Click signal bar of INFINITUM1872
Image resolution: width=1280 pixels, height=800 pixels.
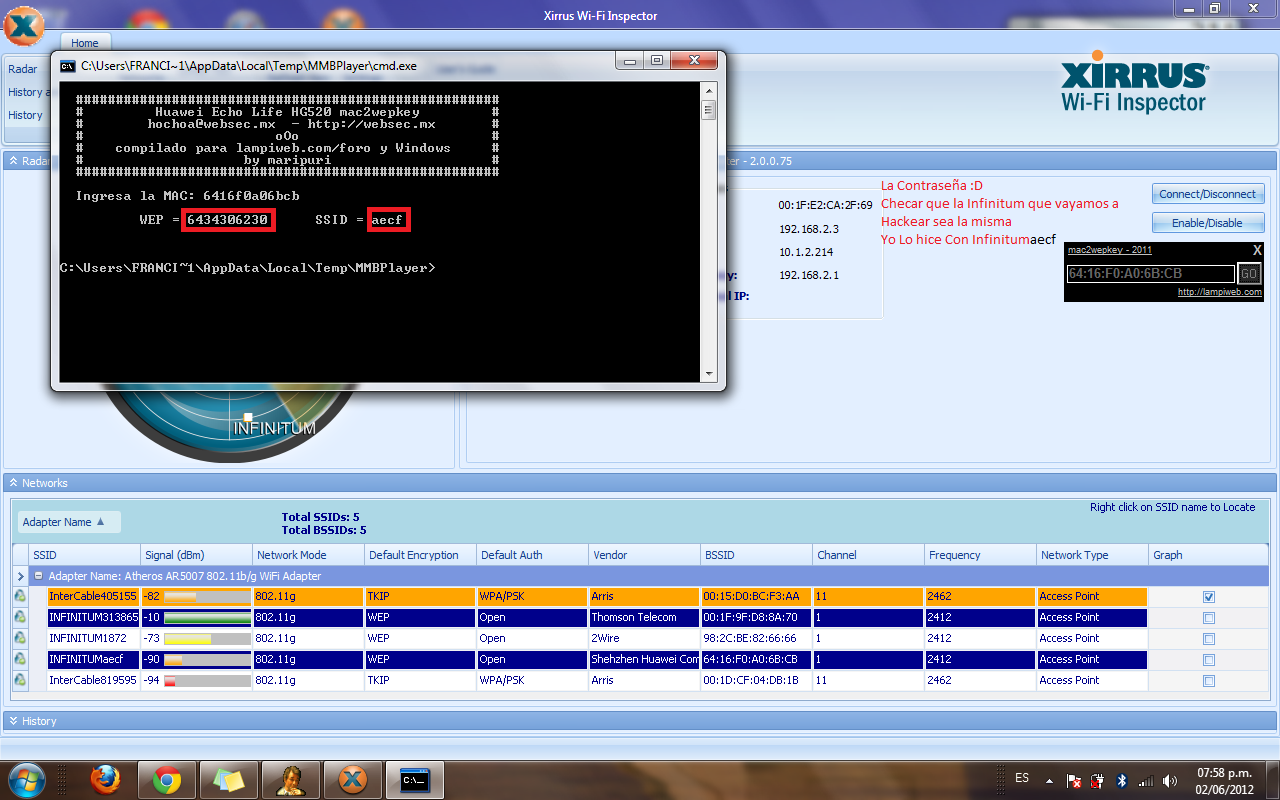coord(207,639)
